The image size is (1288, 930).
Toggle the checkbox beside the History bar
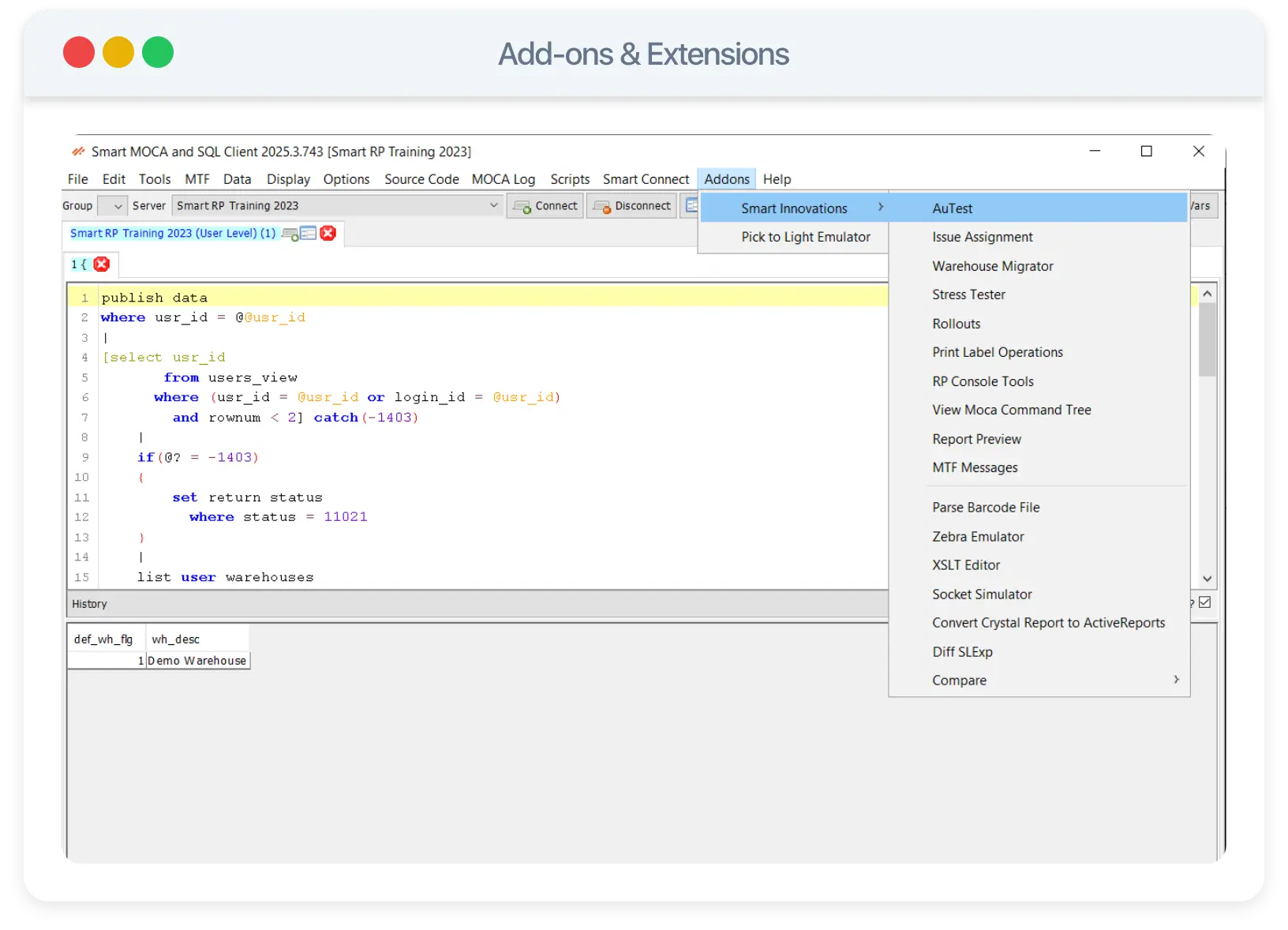[x=1204, y=602]
